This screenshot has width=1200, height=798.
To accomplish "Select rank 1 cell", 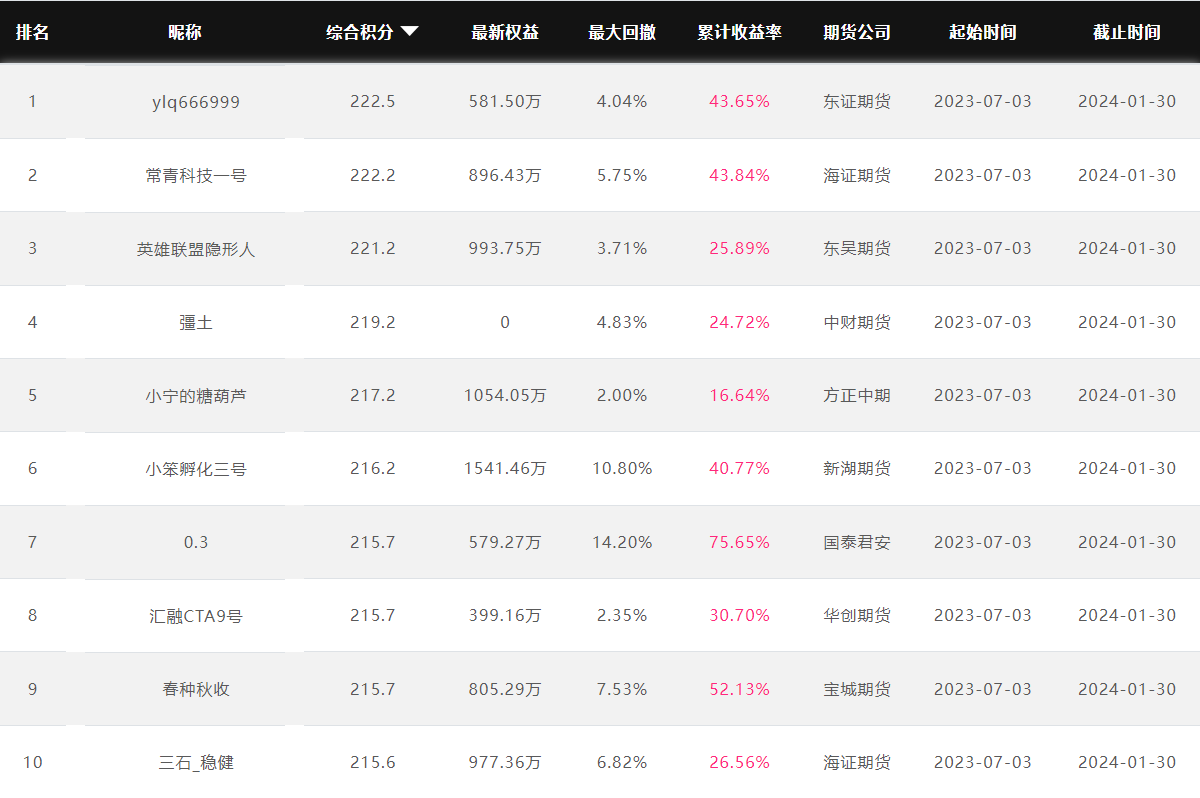I will [32, 101].
